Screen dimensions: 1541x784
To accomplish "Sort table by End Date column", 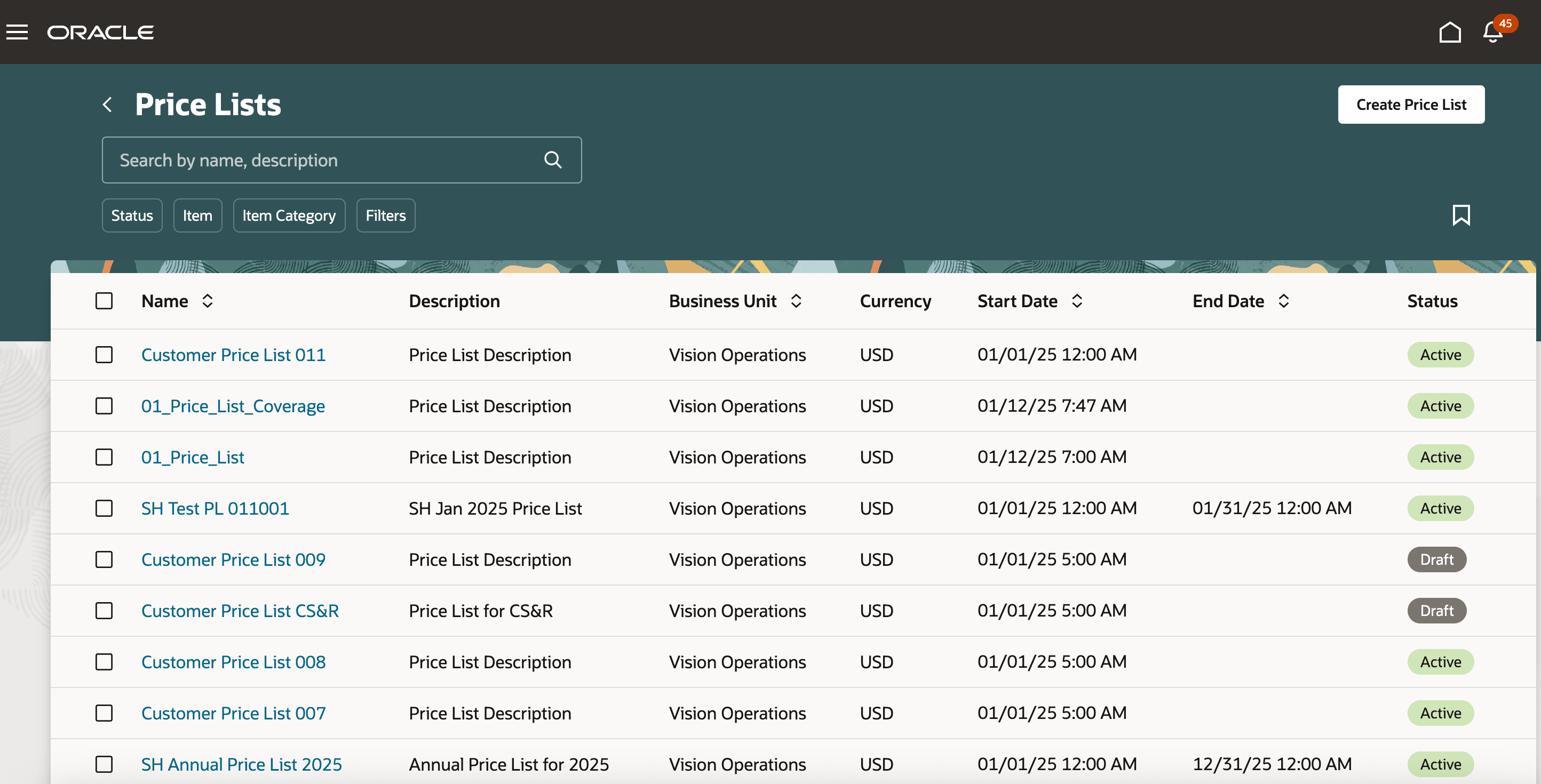I will click(x=1283, y=301).
